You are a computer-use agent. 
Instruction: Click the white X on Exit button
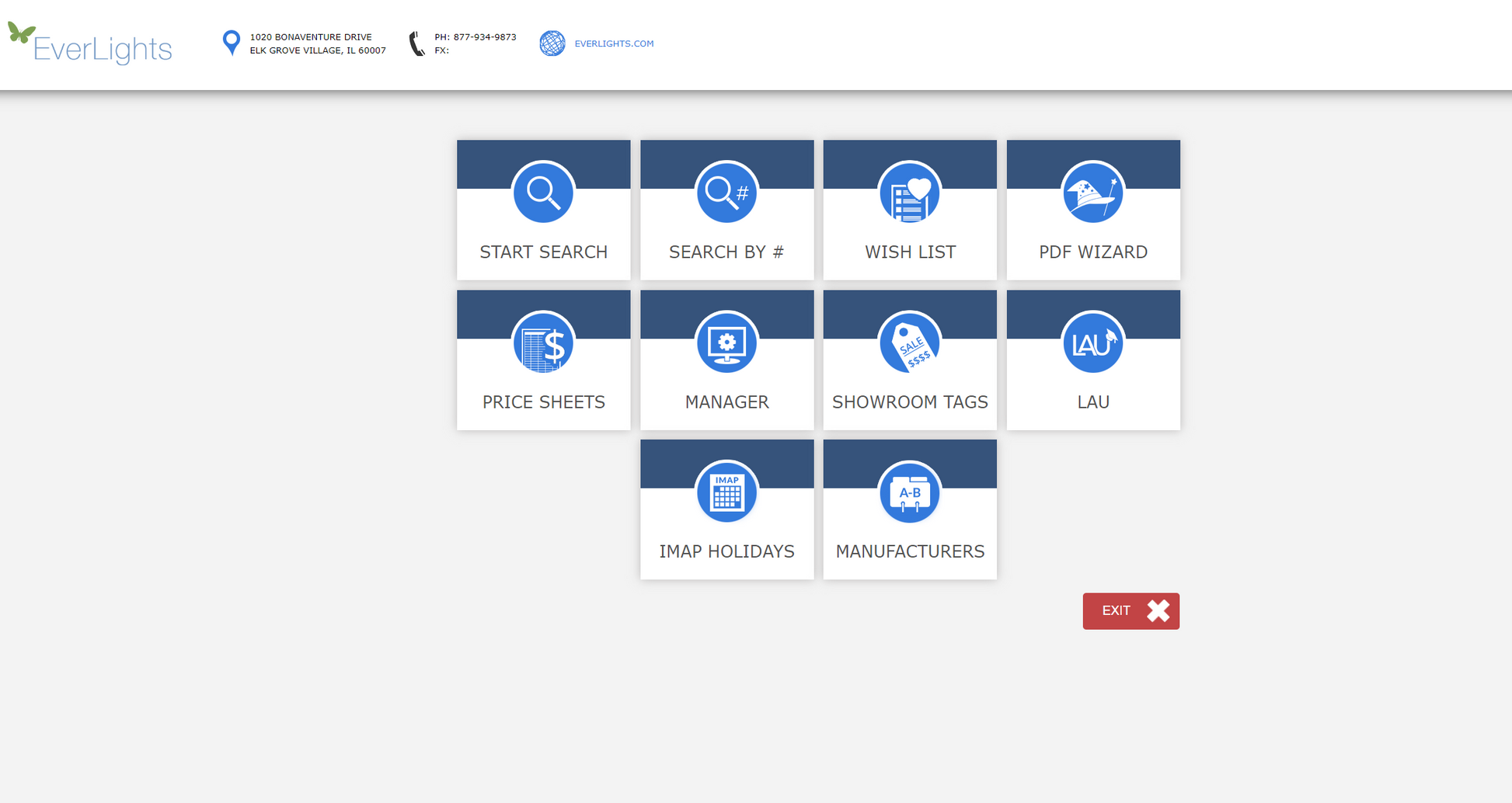(1158, 611)
